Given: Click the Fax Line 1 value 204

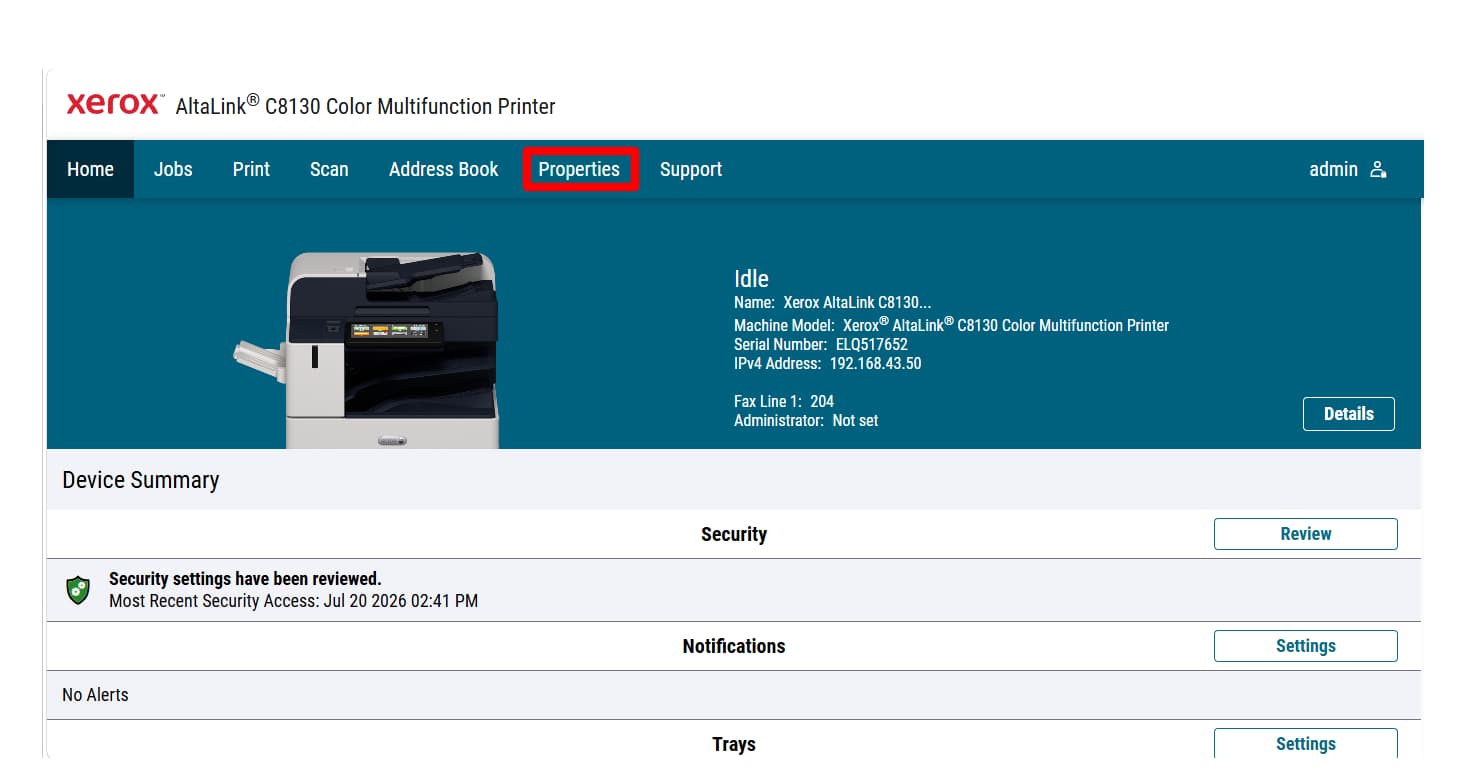Looking at the screenshot, I should click(822, 401).
